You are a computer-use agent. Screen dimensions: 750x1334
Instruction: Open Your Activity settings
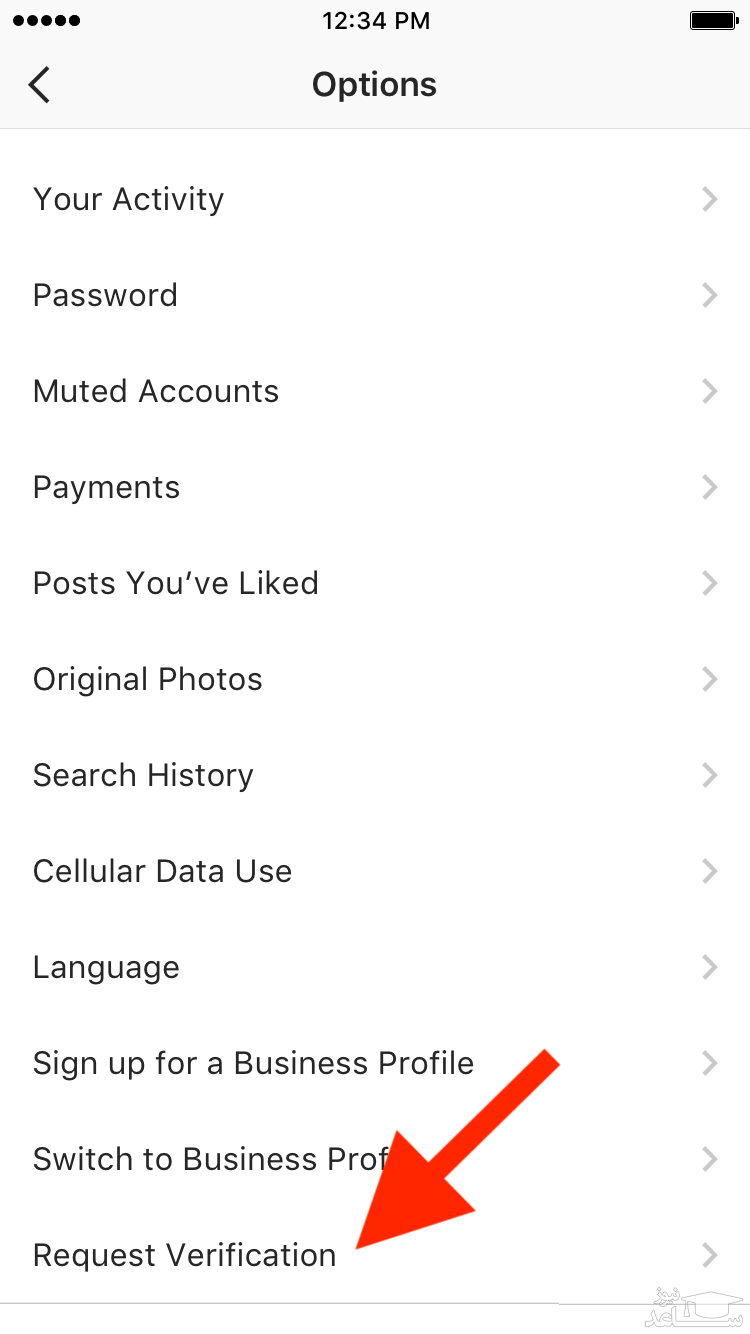coord(129,199)
